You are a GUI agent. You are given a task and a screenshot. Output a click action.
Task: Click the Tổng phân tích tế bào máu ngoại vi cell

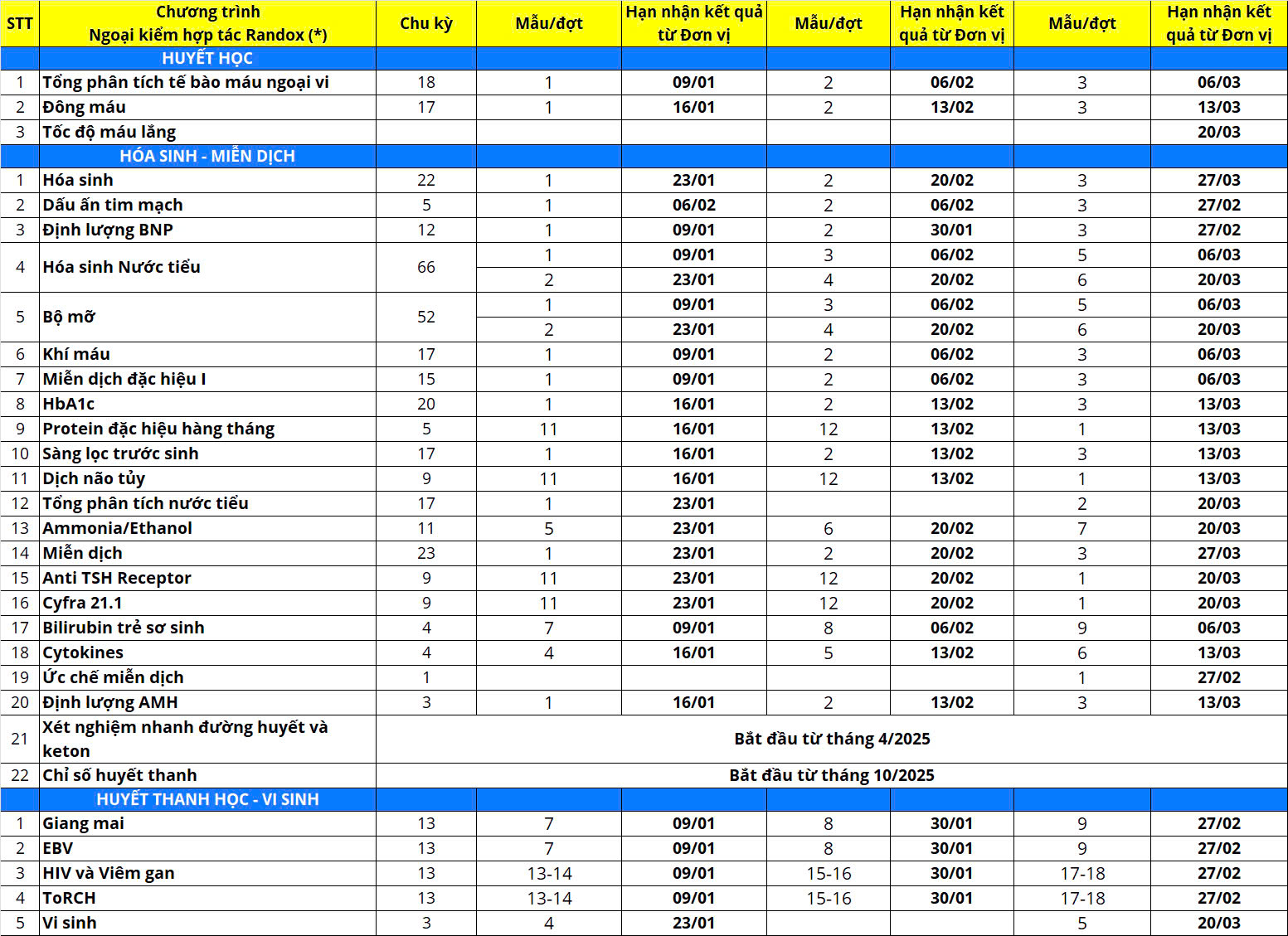click(x=186, y=82)
